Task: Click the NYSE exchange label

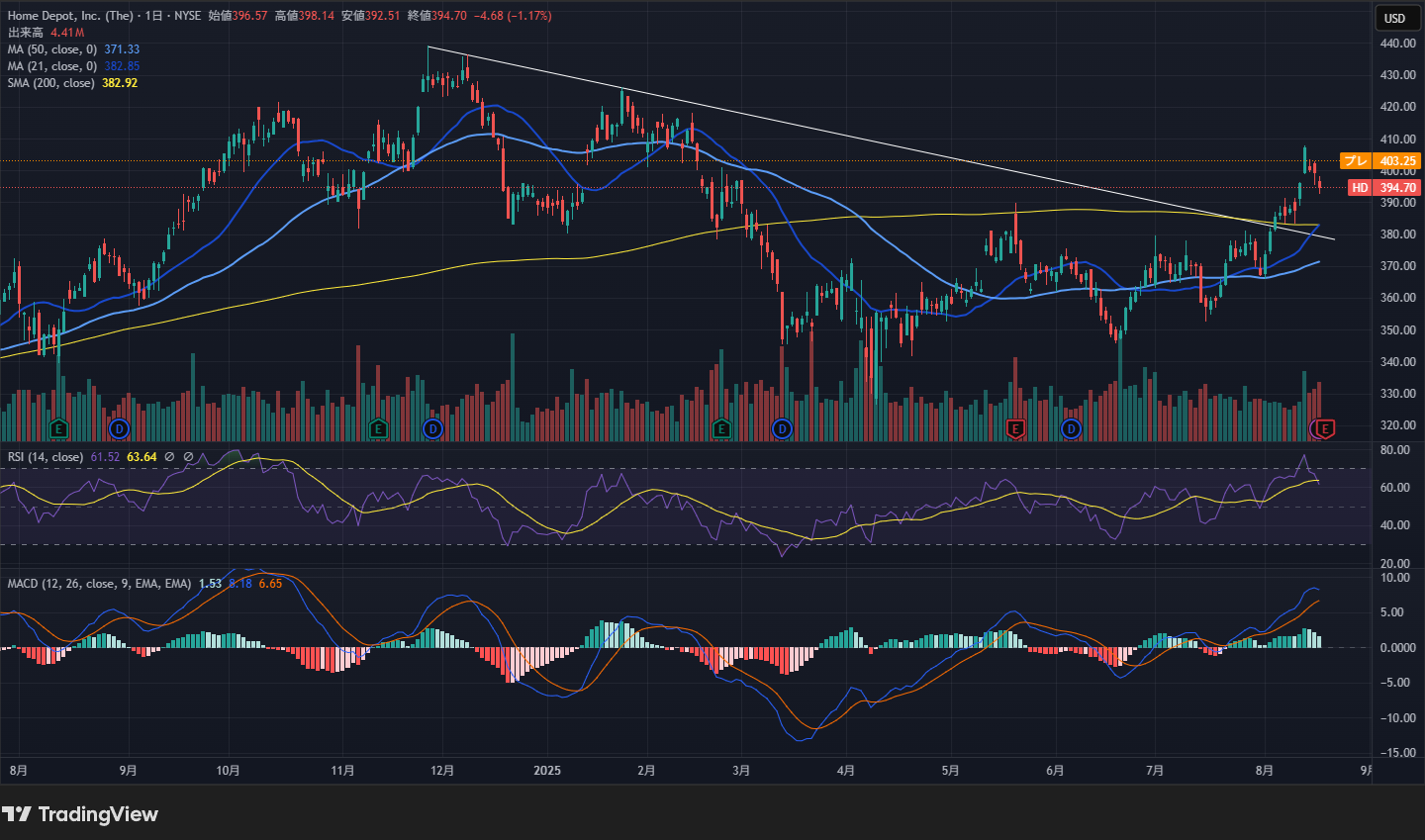Action: (187, 16)
